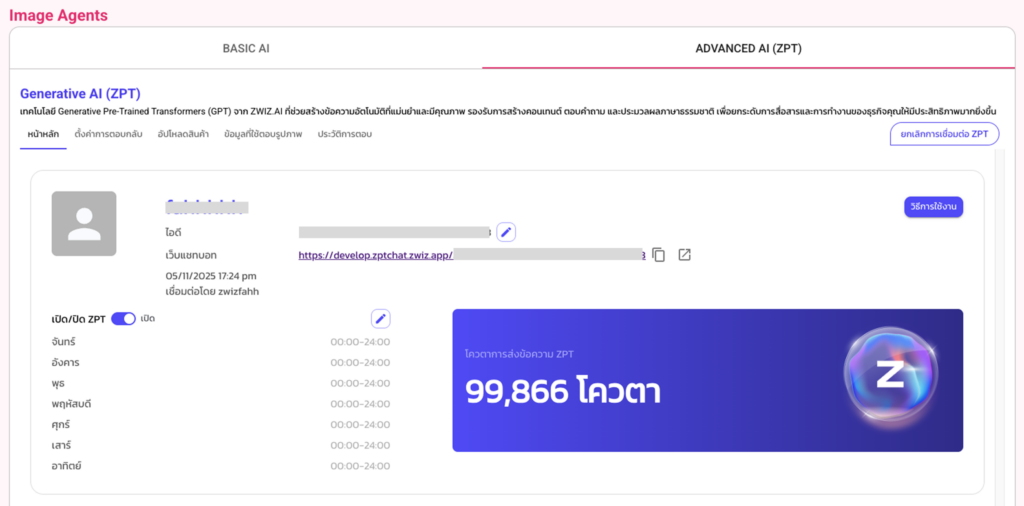This screenshot has width=1024, height=506.
Task: Switch to ข้อมูลที่ใช้ตอบรูปภาพ tab
Action: 263,134
